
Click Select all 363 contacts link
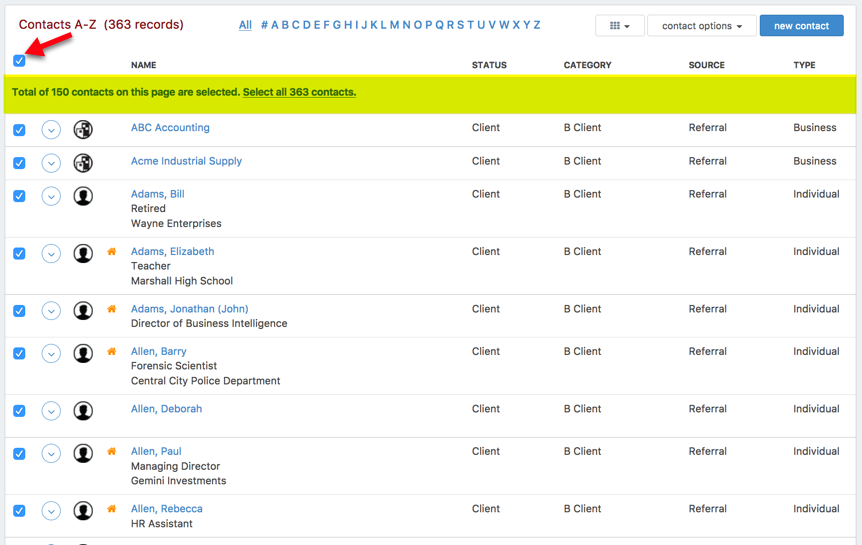point(300,92)
